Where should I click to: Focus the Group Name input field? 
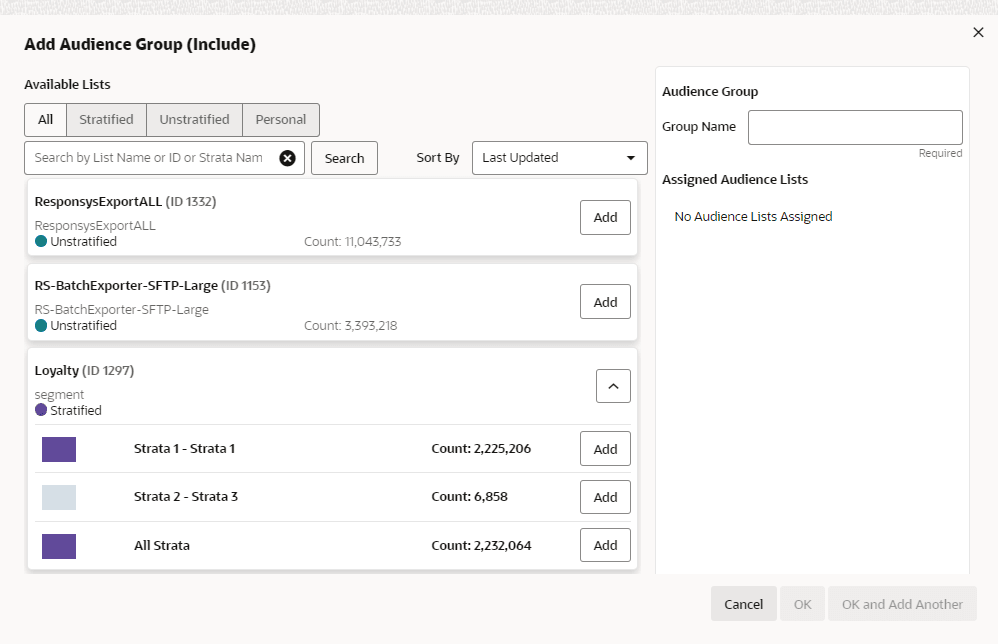[x=855, y=127]
